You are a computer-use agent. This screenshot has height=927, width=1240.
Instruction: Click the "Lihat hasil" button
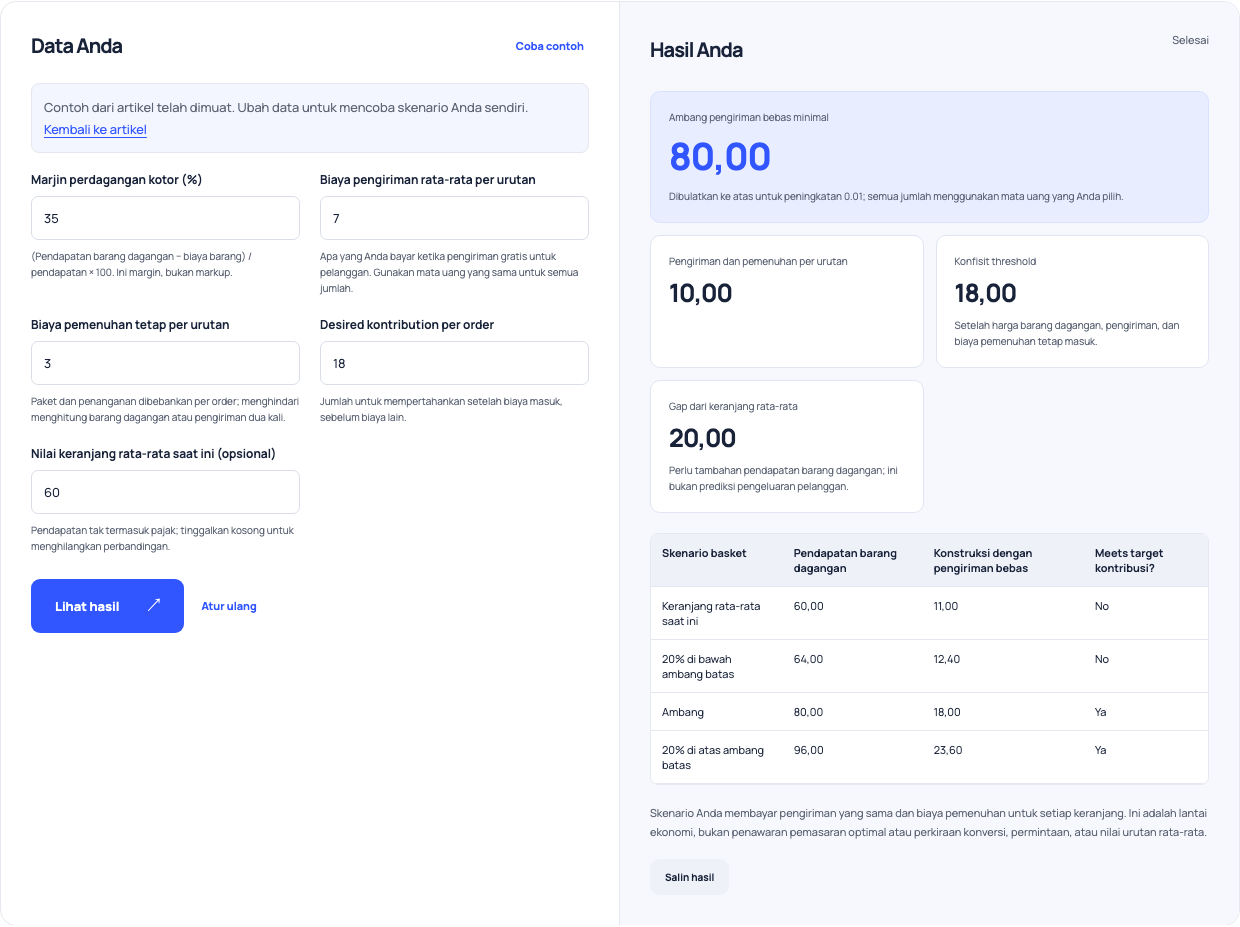point(107,606)
